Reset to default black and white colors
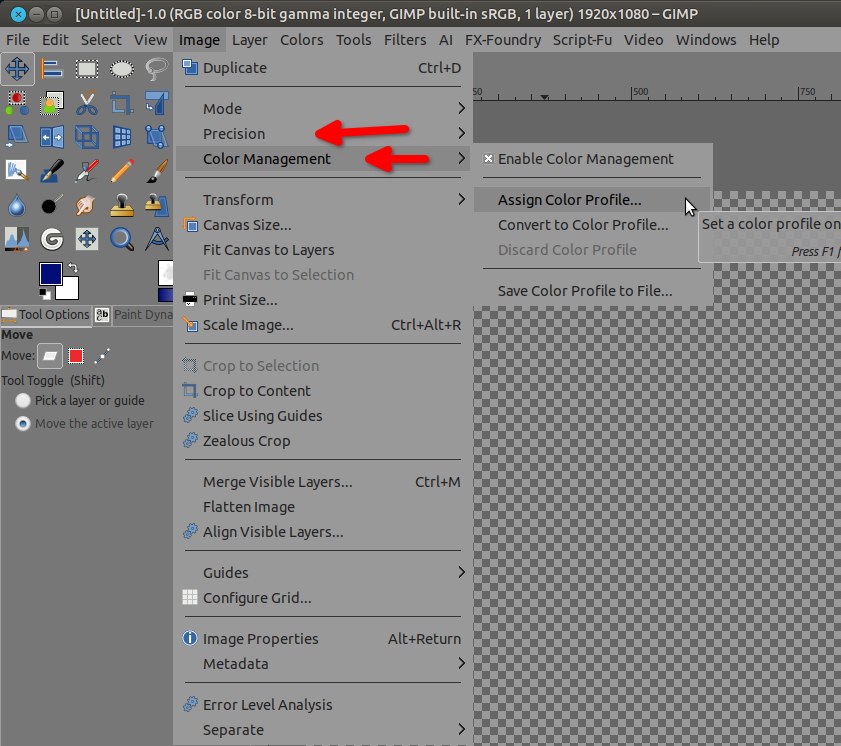 45,293
